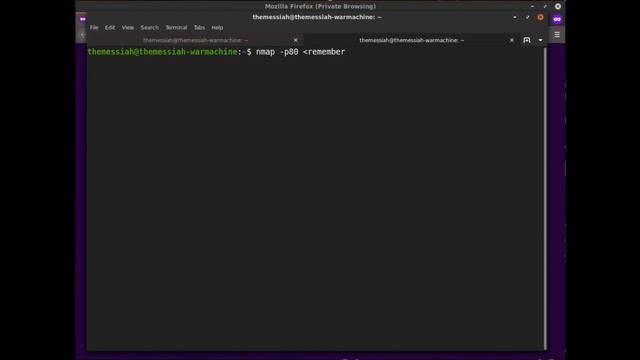
Task: Close the Firefox Private Browsing window
Action: coord(558,7)
